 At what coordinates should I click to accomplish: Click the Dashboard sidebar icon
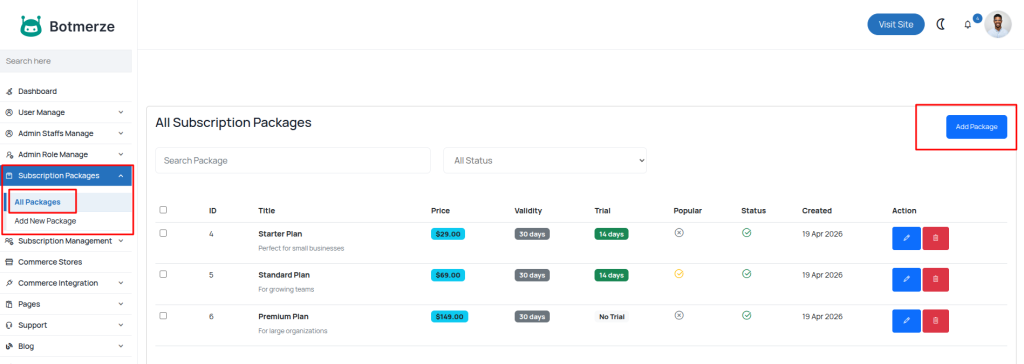[x=9, y=91]
